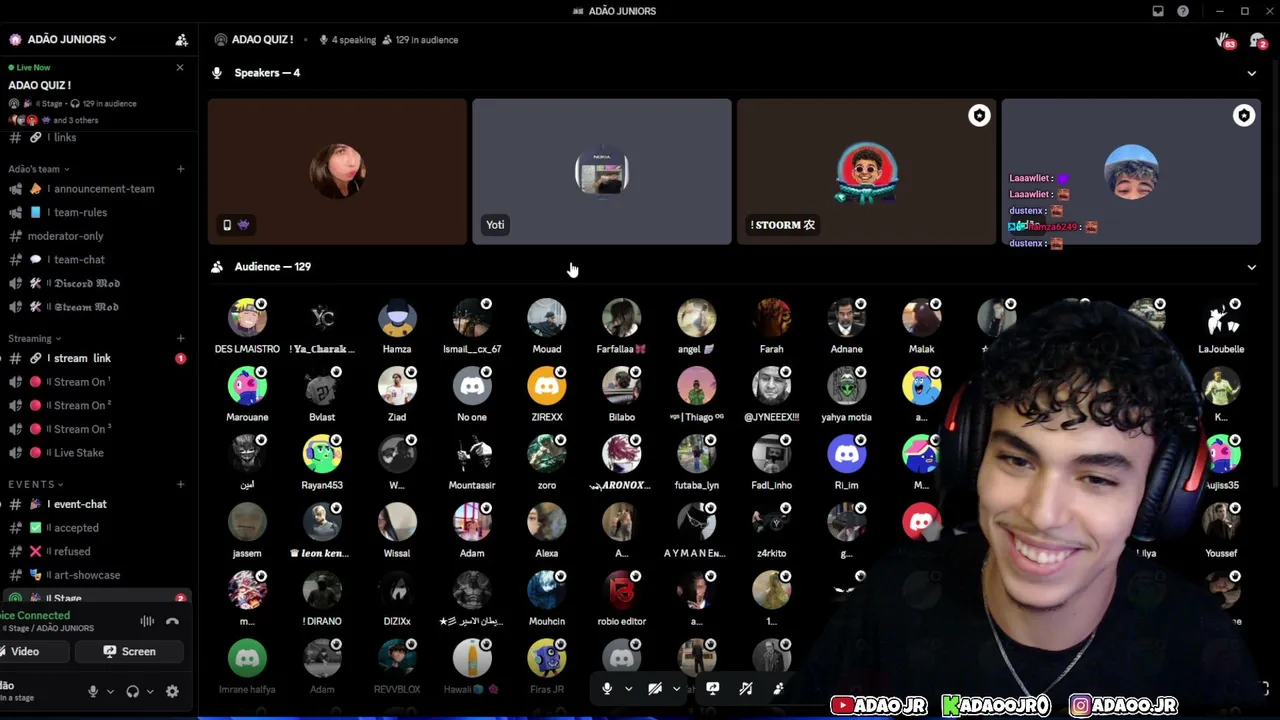Open mic options arrow in stage bar
Viewport: 1280px width, 720px height.
point(628,688)
